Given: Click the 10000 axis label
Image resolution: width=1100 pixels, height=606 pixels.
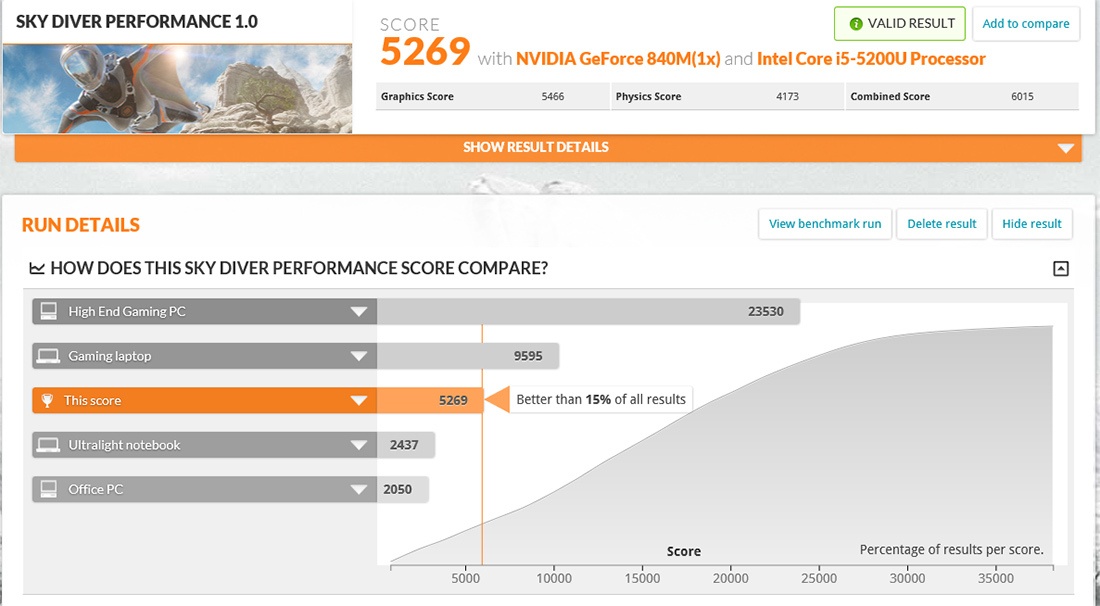Looking at the screenshot, I should (x=554, y=579).
